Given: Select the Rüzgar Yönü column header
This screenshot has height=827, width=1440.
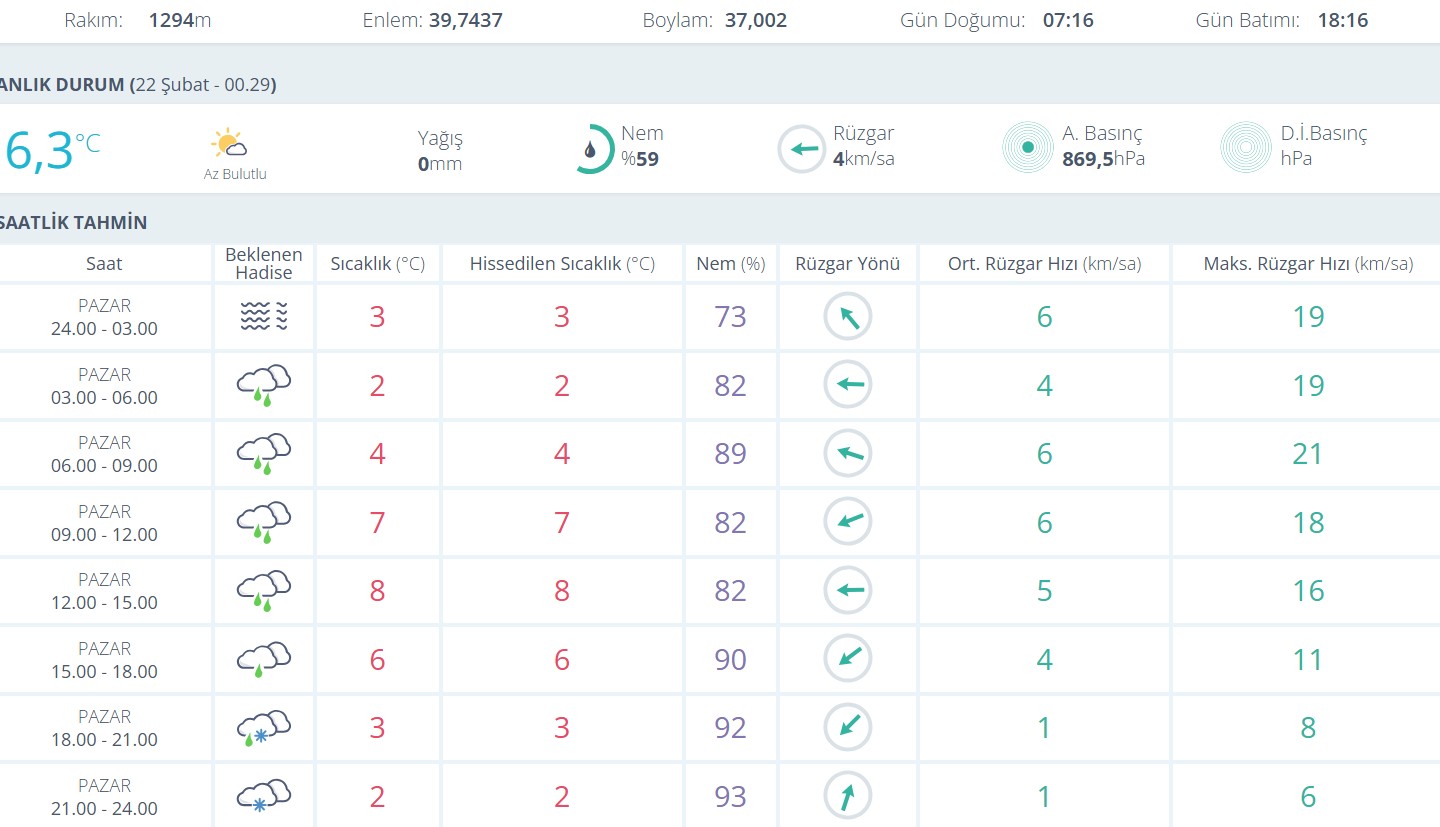Looking at the screenshot, I should [848, 264].
